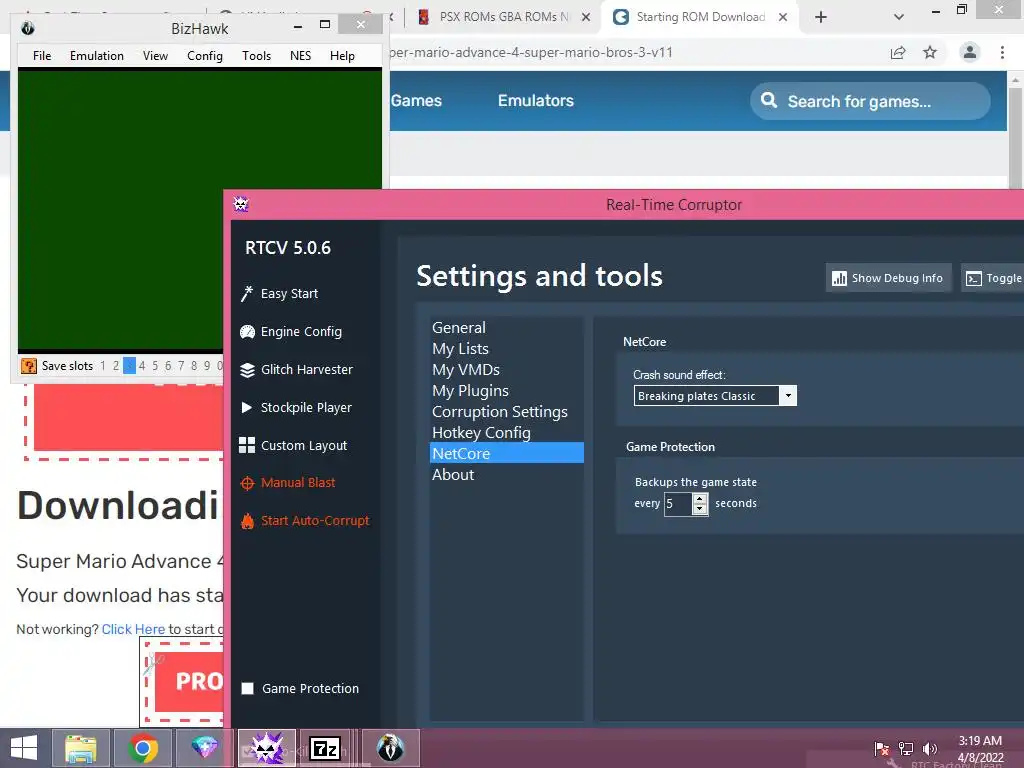
Task: Open BizHawk Config menu
Action: (x=205, y=56)
